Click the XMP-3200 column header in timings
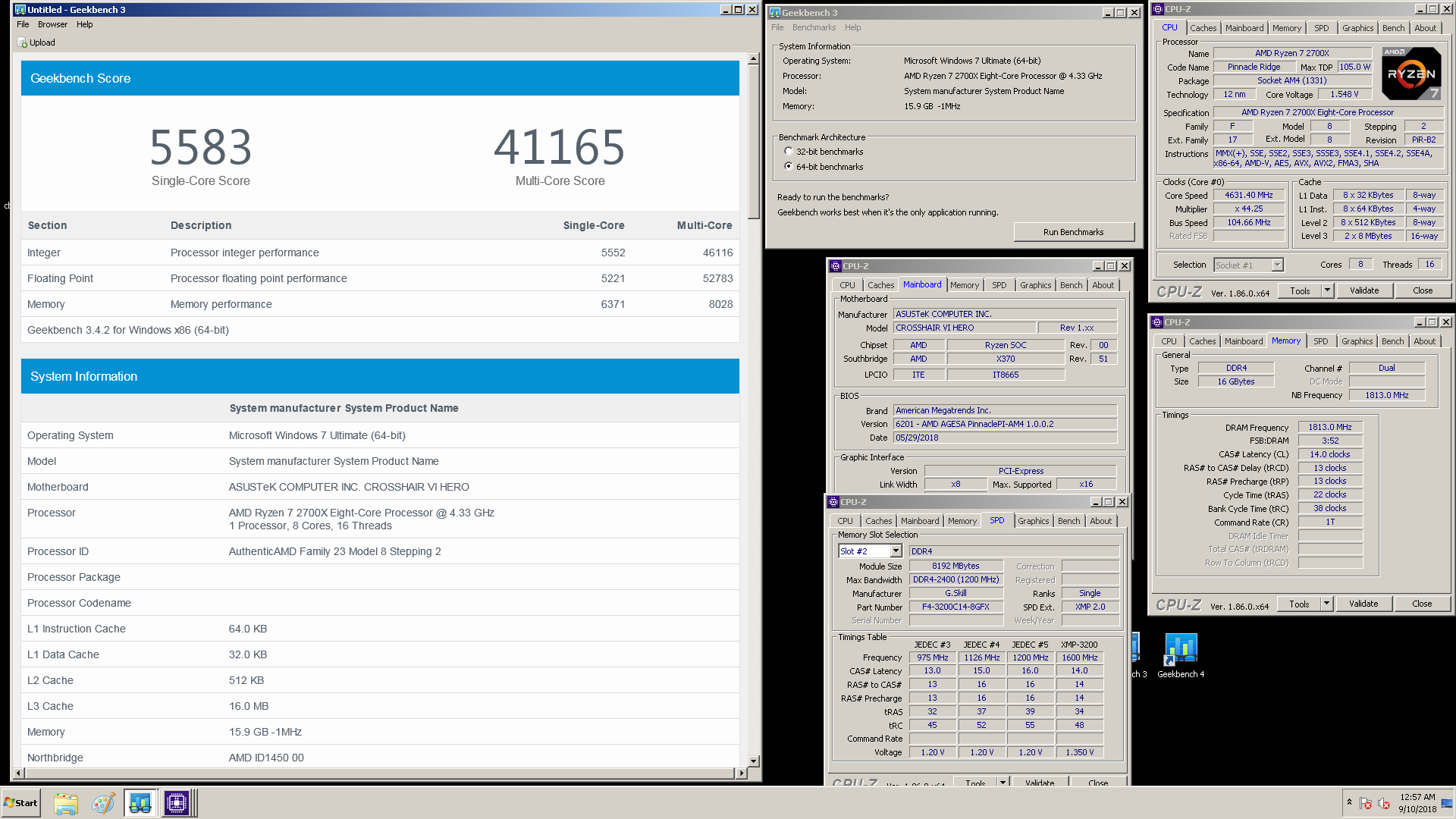The height and width of the screenshot is (819, 1456). 1079,645
